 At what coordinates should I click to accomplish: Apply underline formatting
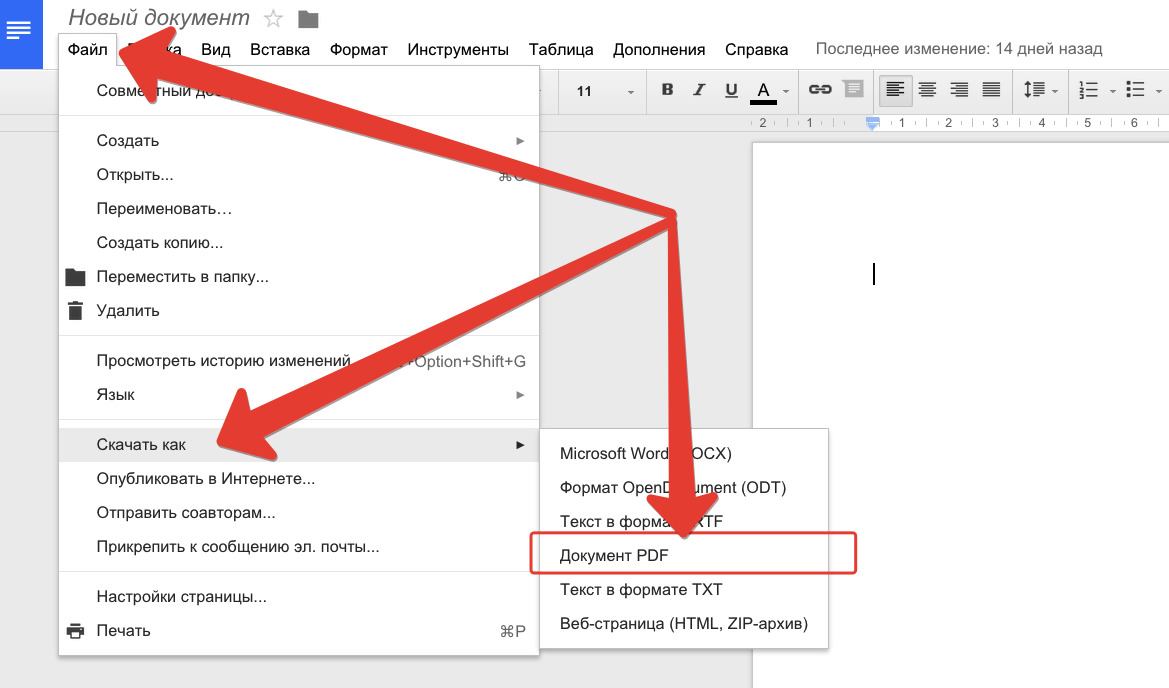(x=731, y=90)
